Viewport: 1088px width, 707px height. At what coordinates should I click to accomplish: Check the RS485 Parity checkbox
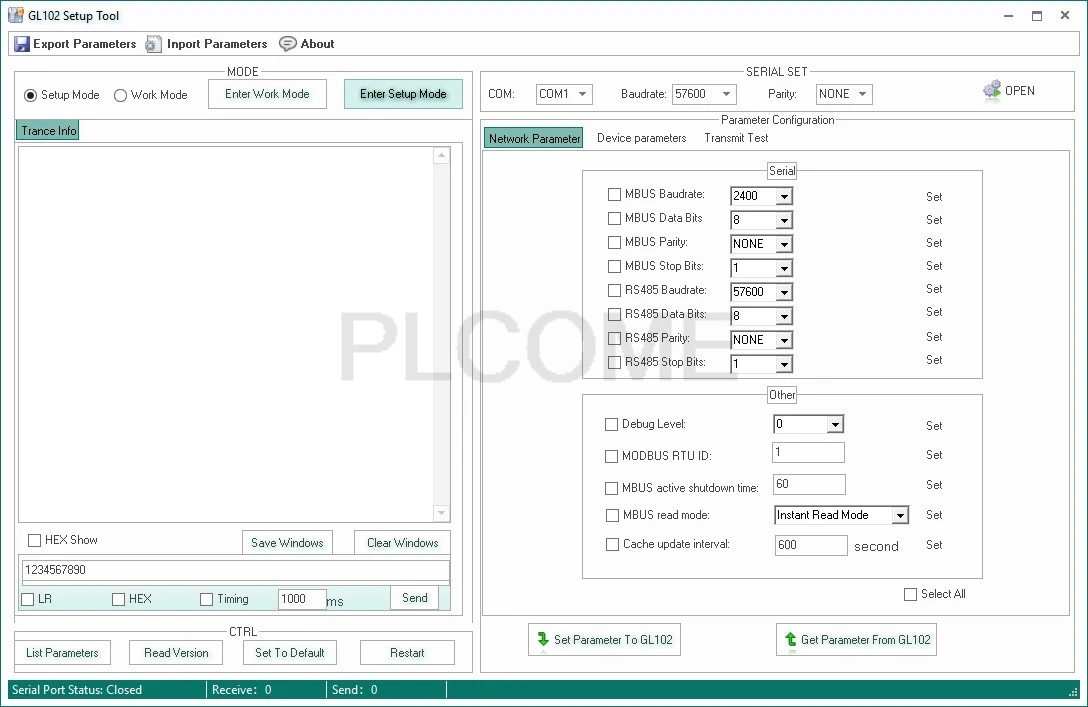tap(614, 338)
